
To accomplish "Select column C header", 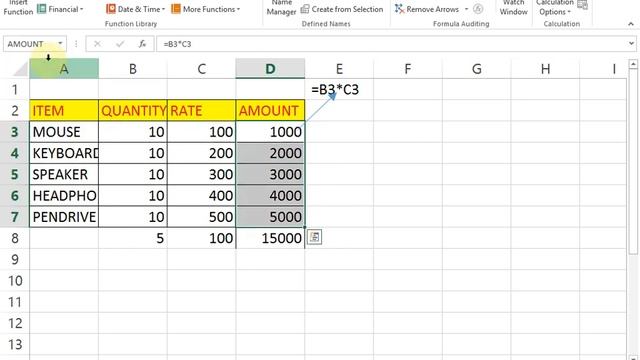I will point(201,69).
